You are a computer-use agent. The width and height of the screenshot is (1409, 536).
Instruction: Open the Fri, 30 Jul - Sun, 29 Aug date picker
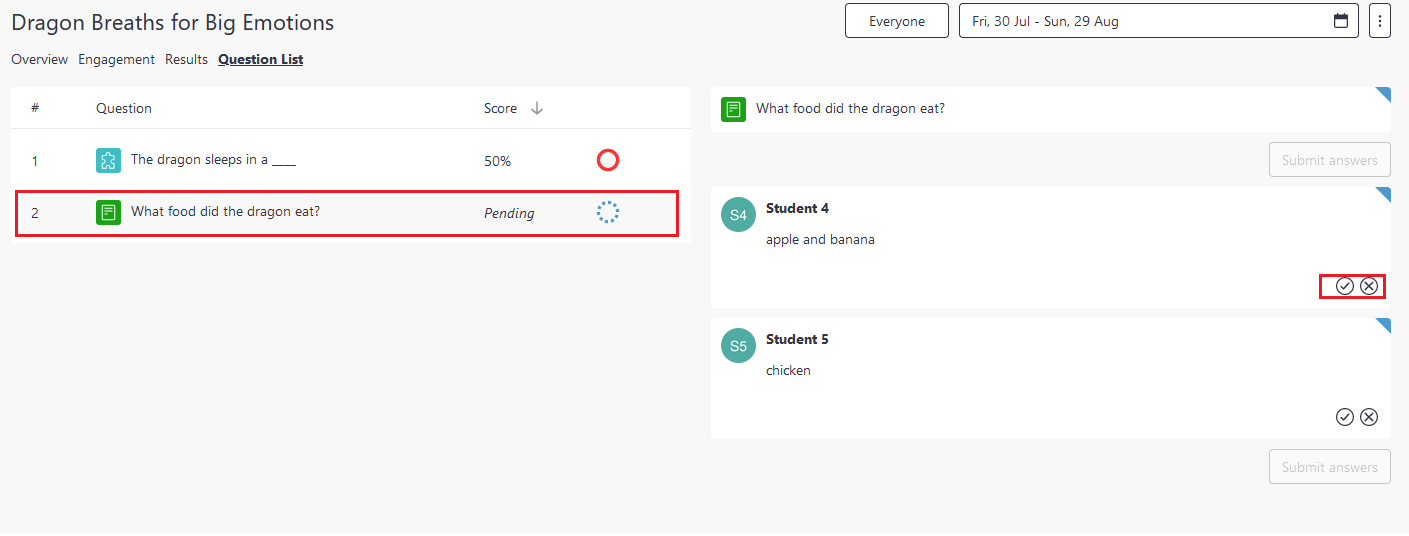1159,21
